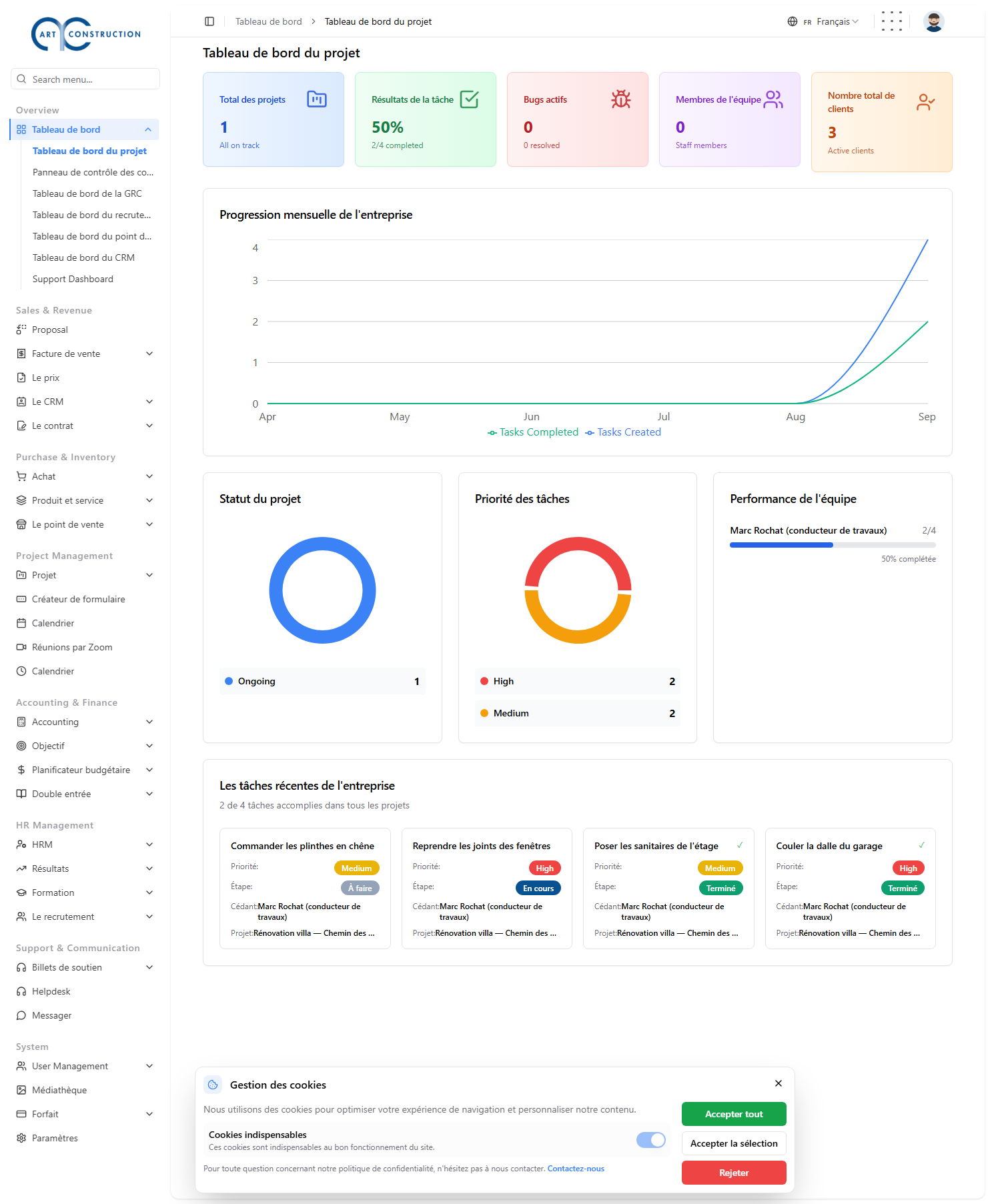Toggle Tasks Created series in chart legend

623,432
